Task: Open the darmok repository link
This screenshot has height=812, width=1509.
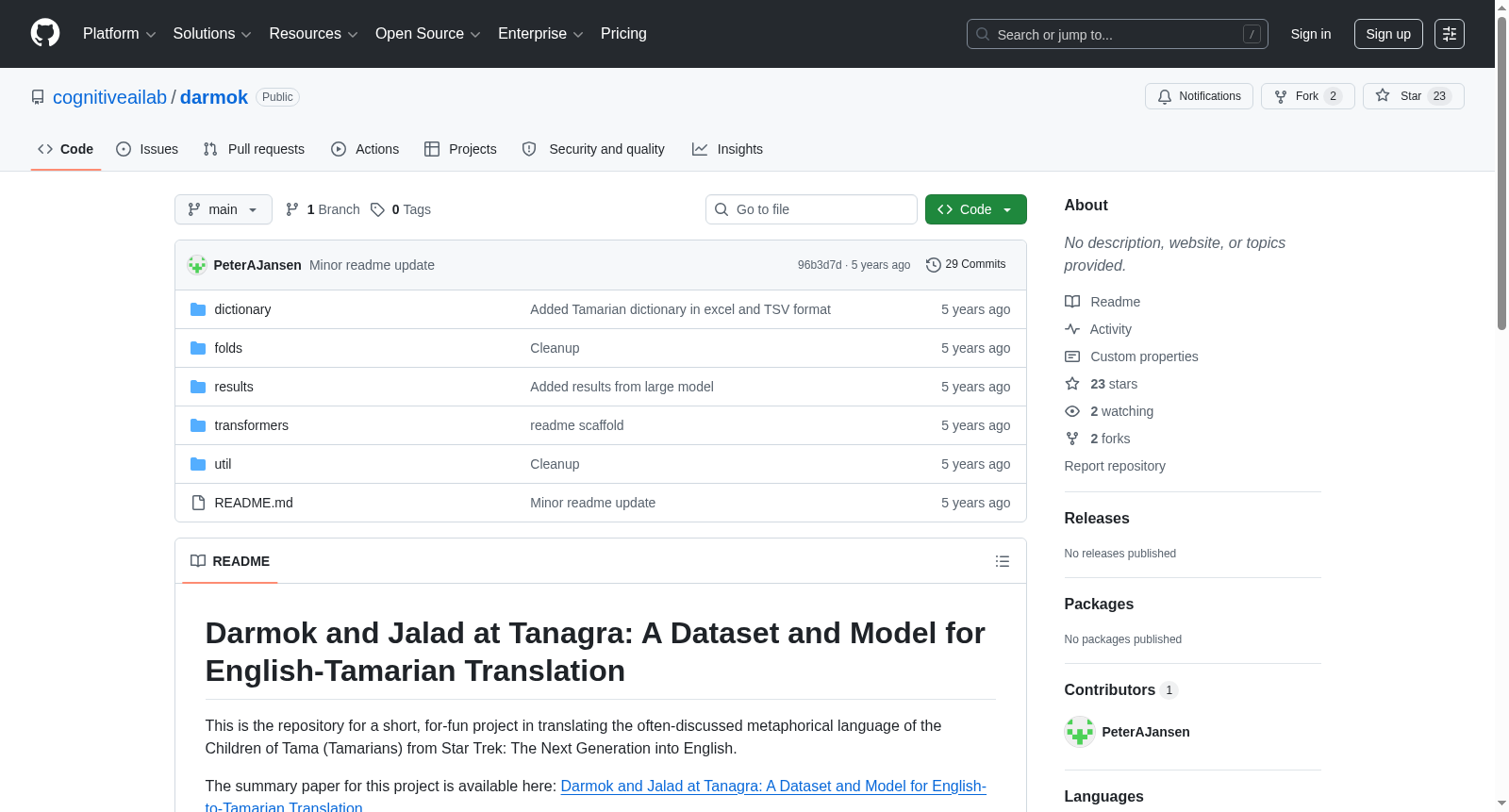Action: click(x=214, y=97)
